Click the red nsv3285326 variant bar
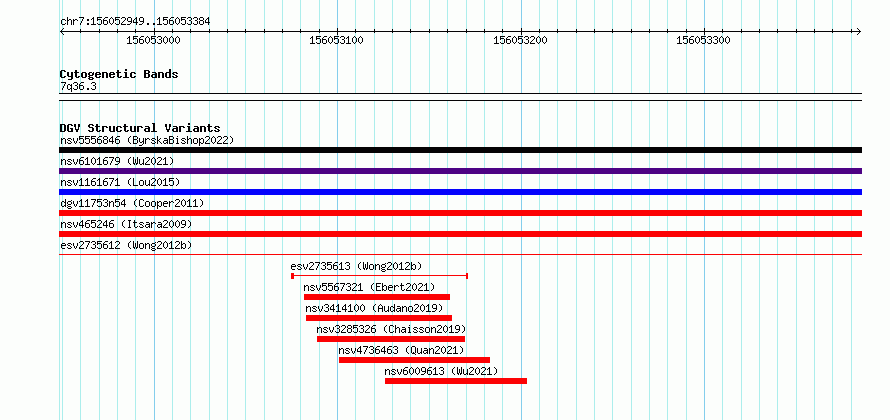 click(391, 339)
